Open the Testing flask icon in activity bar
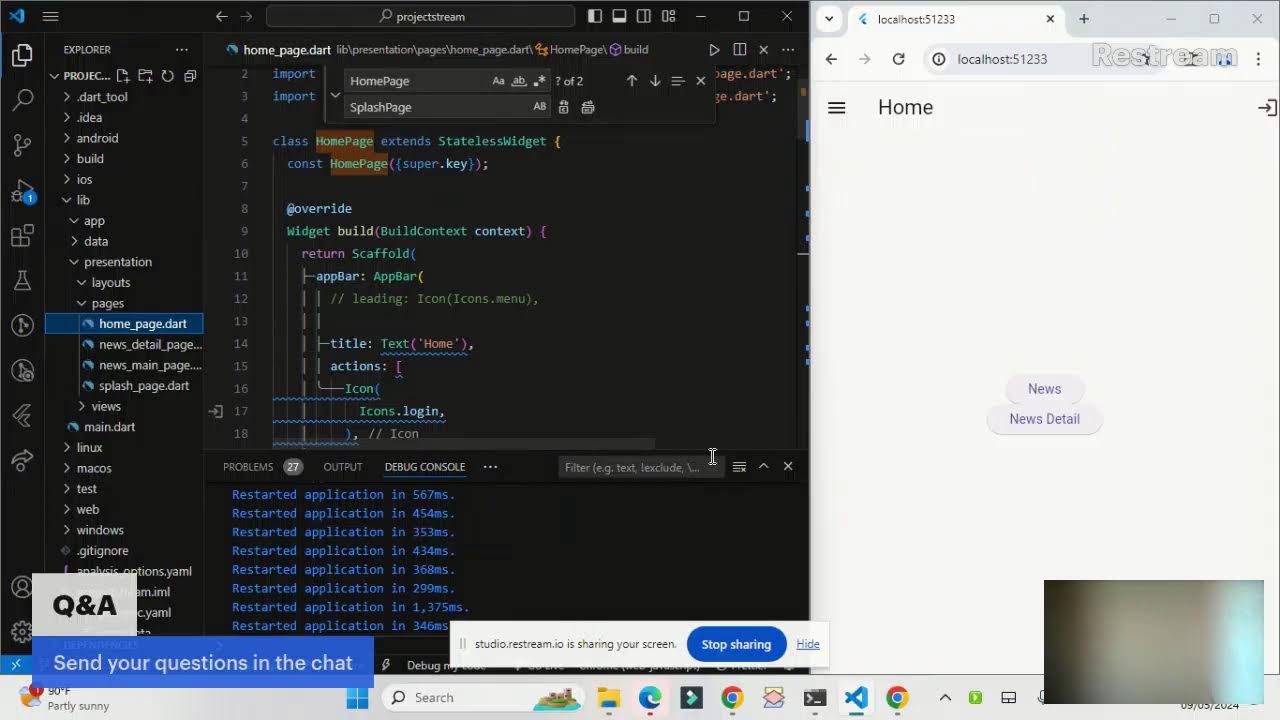This screenshot has width=1280, height=720. point(22,281)
